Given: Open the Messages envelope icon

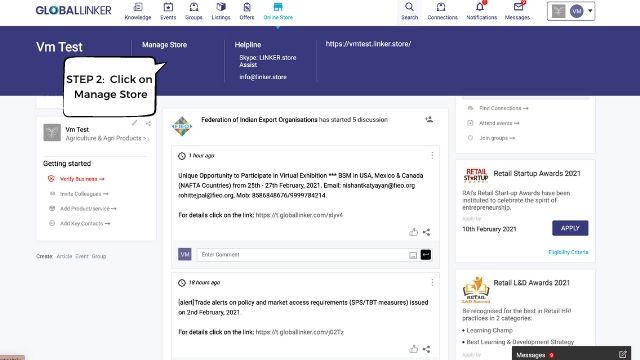Looking at the screenshot, I should 518,7.
